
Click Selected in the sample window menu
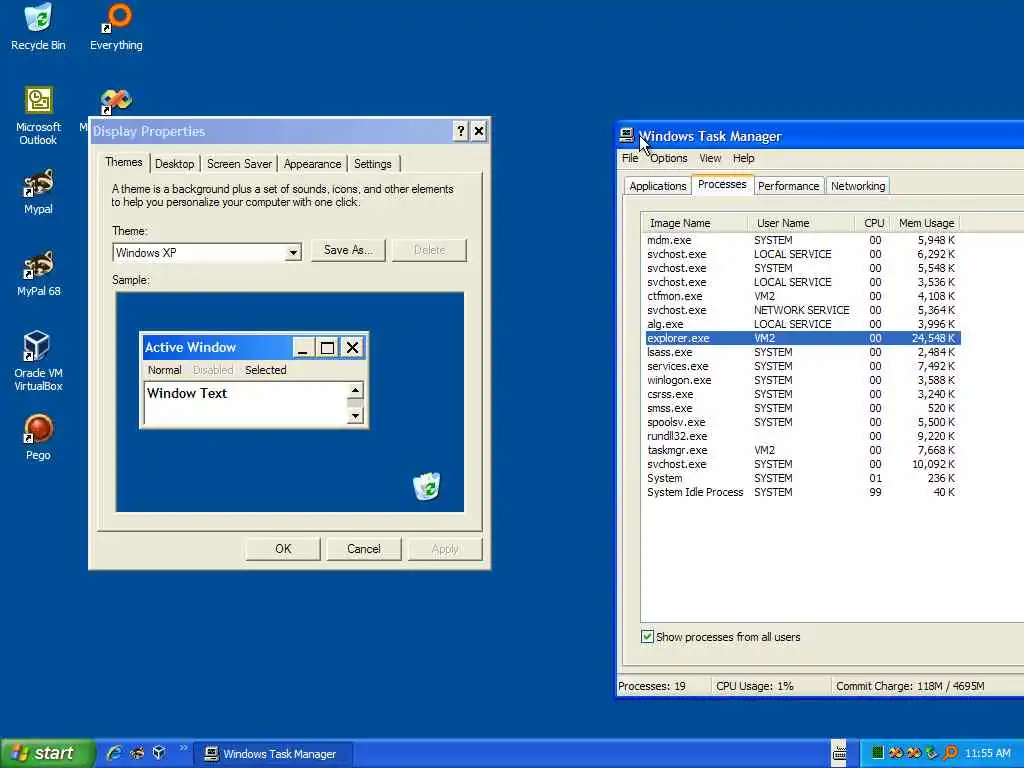point(265,370)
